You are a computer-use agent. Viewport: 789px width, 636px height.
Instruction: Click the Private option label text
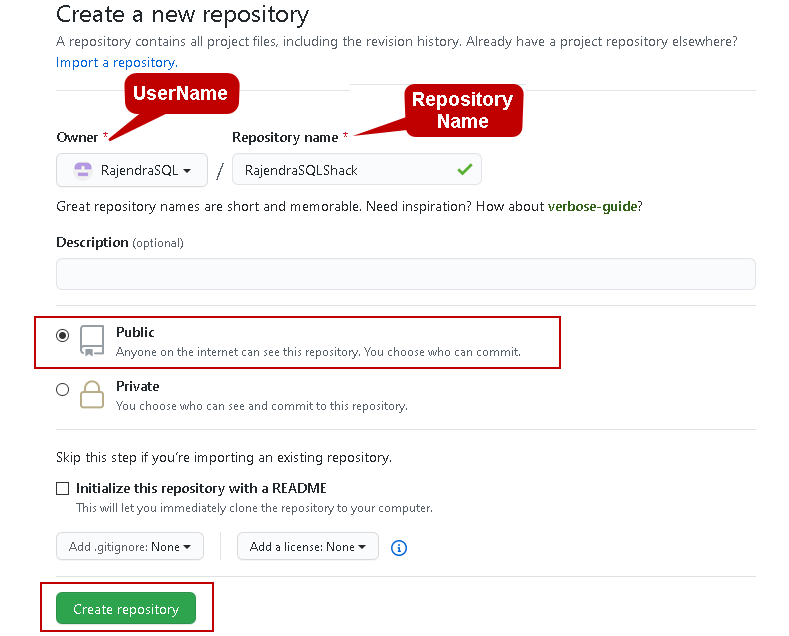pyautogui.click(x=137, y=386)
